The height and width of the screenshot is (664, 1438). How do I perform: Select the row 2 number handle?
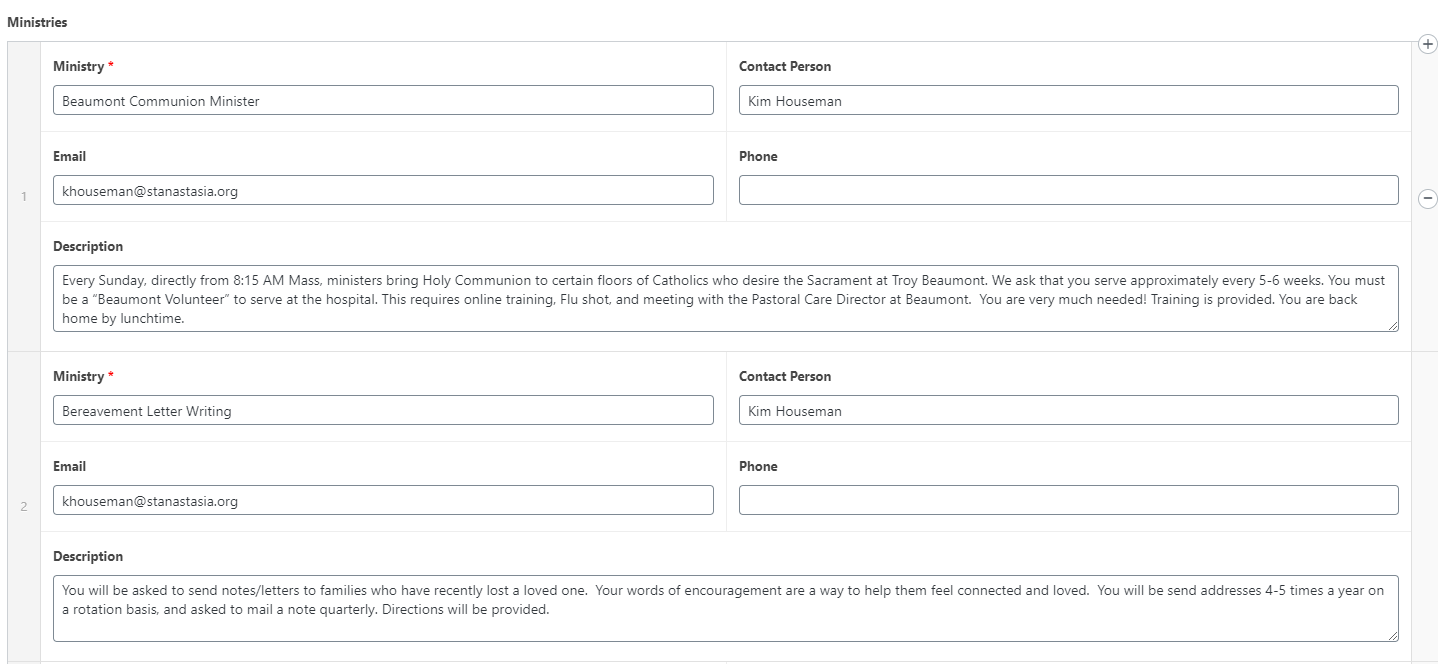click(24, 506)
